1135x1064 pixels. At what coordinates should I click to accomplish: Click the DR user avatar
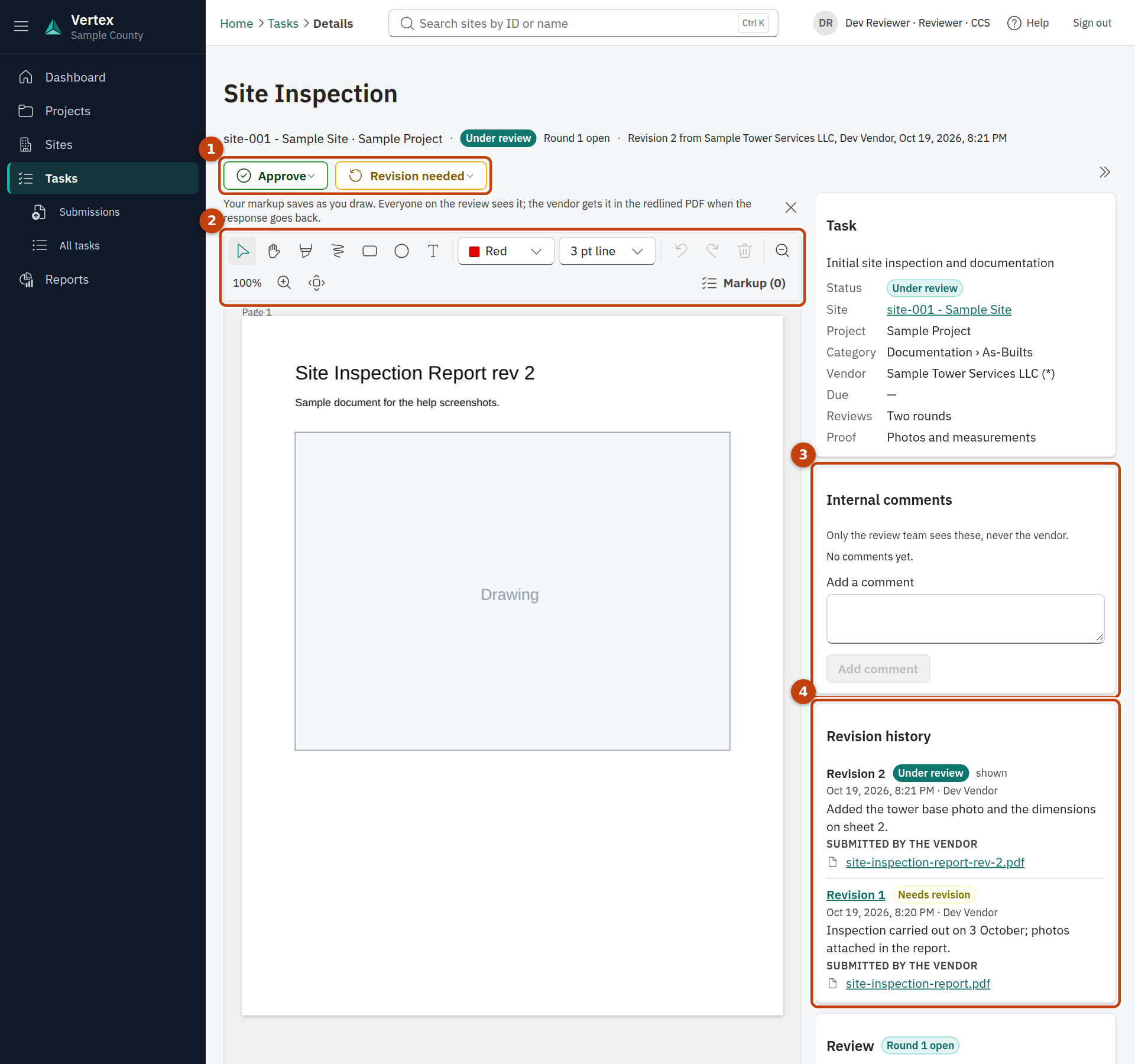[x=826, y=23]
